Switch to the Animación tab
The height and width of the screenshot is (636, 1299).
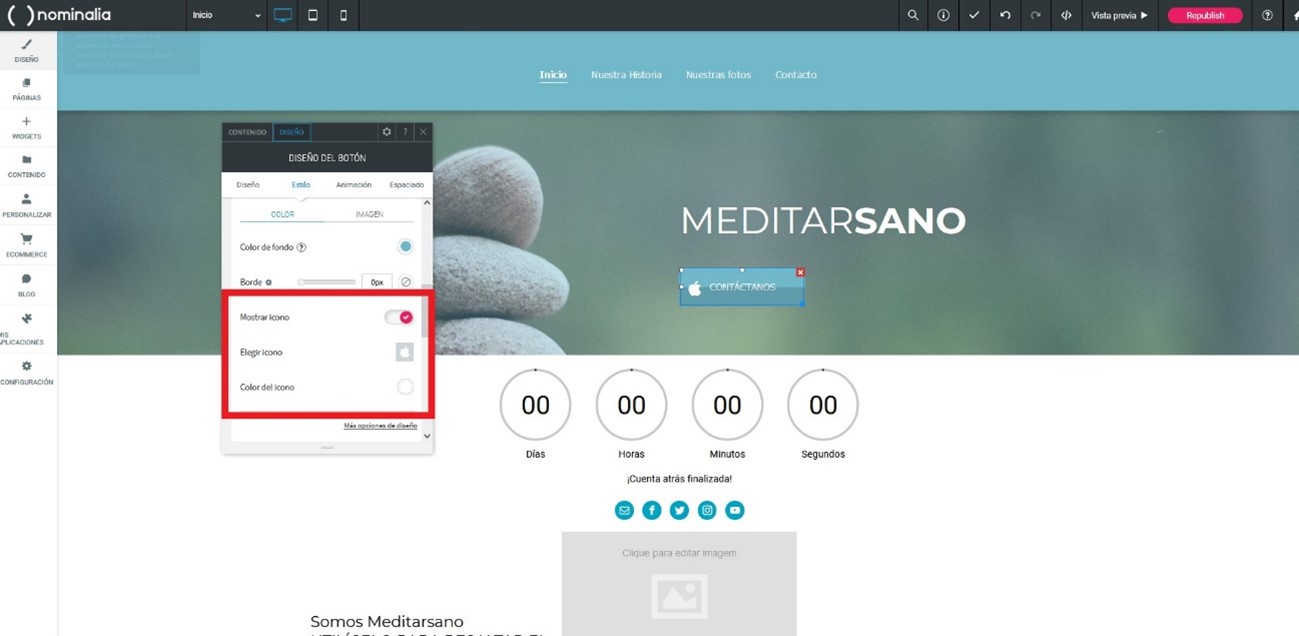click(x=354, y=185)
